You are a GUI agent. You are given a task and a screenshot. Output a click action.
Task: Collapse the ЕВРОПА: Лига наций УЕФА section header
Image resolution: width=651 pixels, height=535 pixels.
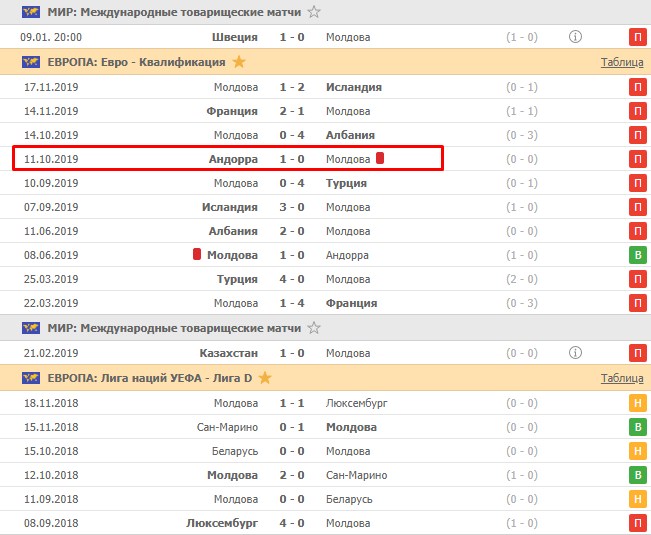pyautogui.click(x=151, y=378)
